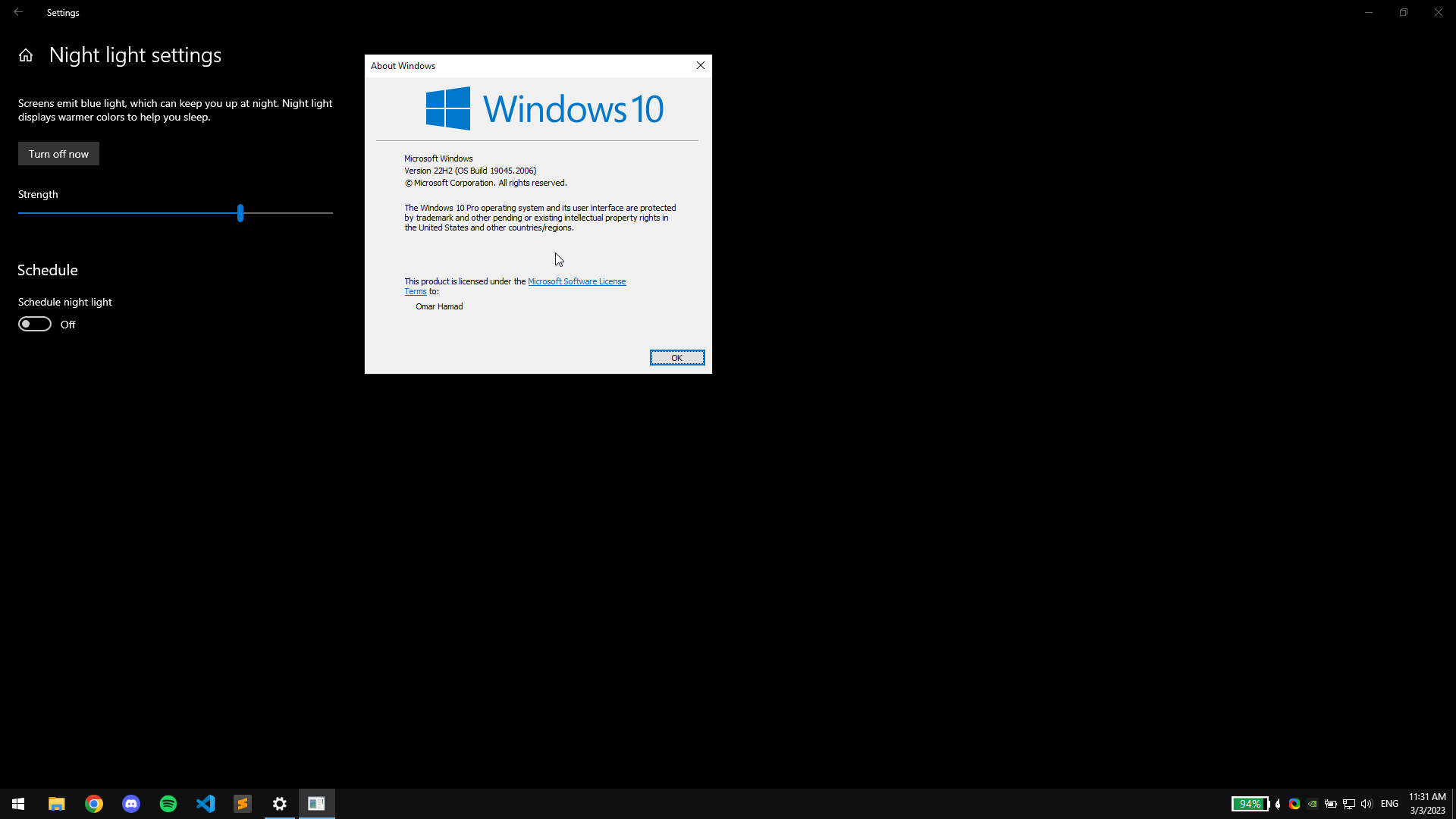Viewport: 1456px width, 819px height.
Task: Launch Google Chrome from the taskbar
Action: [94, 804]
